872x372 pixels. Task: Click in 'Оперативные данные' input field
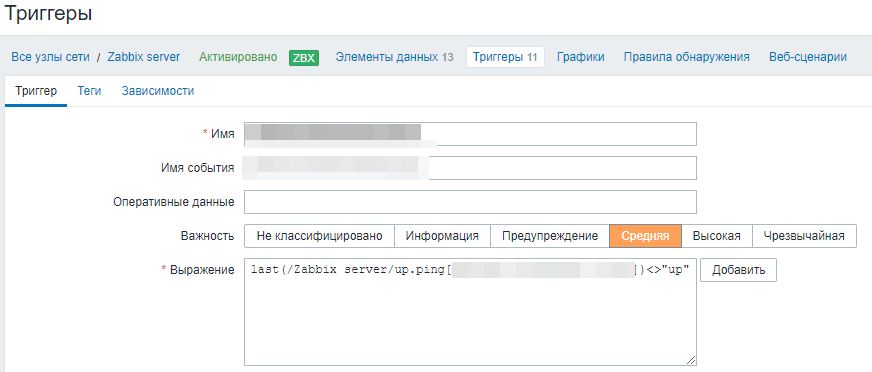[x=470, y=202]
